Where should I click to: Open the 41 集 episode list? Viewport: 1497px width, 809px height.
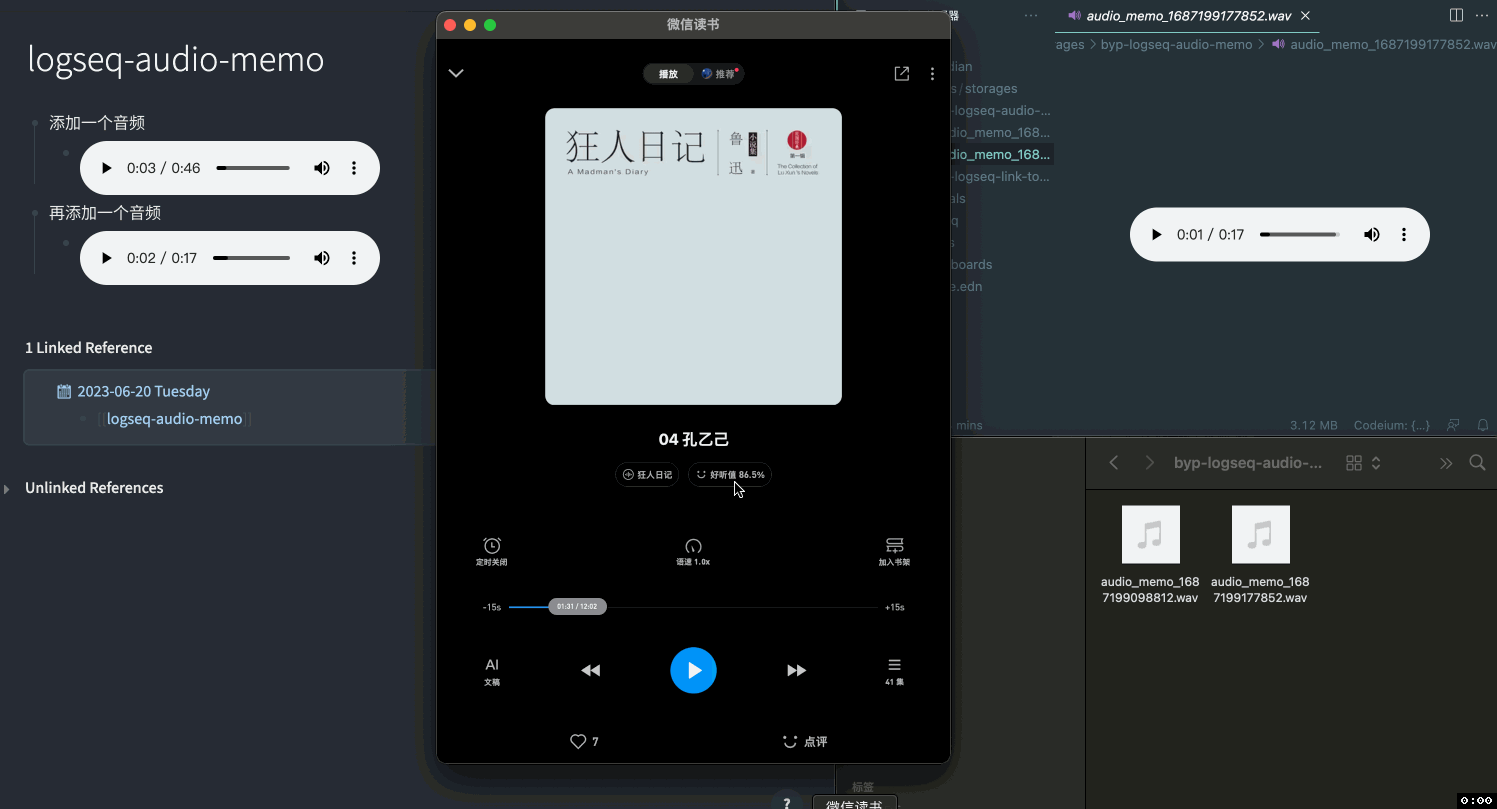(x=894, y=671)
